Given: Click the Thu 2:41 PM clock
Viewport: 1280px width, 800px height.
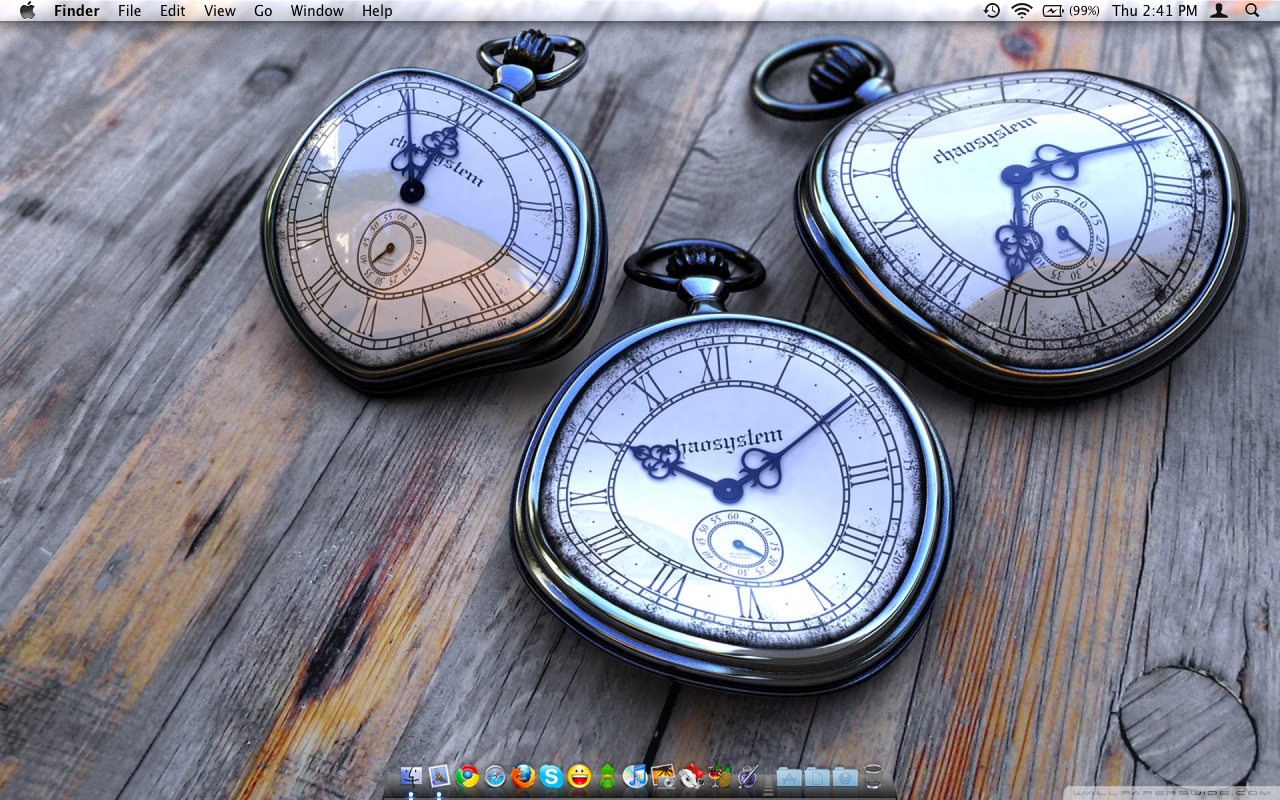Looking at the screenshot, I should (x=1154, y=11).
